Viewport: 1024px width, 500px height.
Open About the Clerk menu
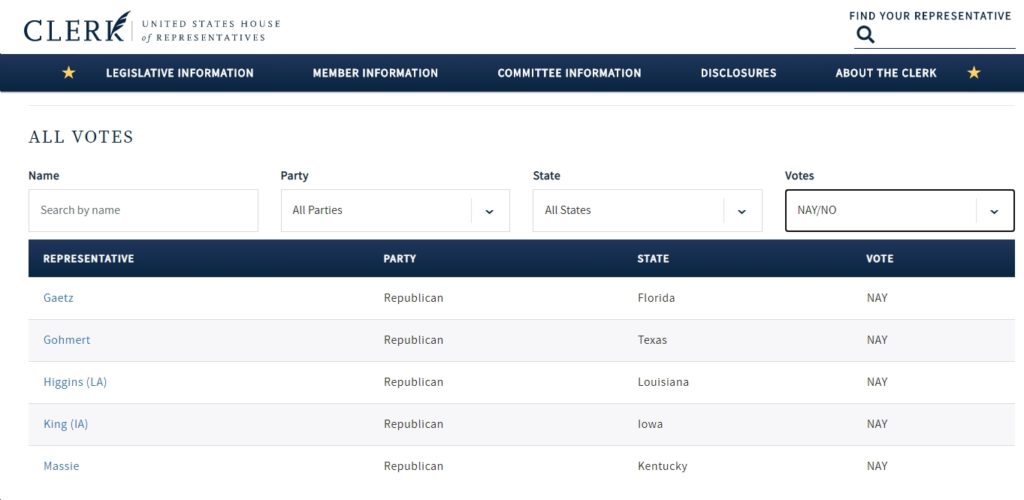[x=886, y=73]
